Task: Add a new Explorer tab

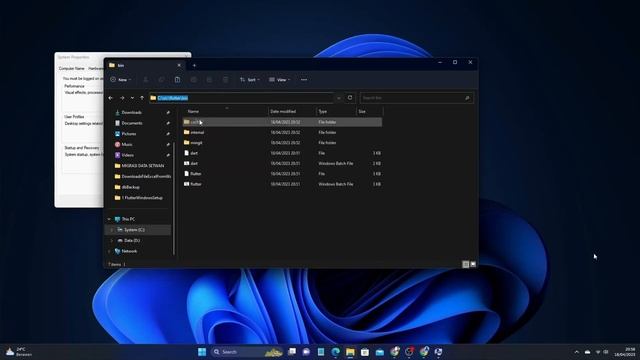Action: pyautogui.click(x=194, y=65)
